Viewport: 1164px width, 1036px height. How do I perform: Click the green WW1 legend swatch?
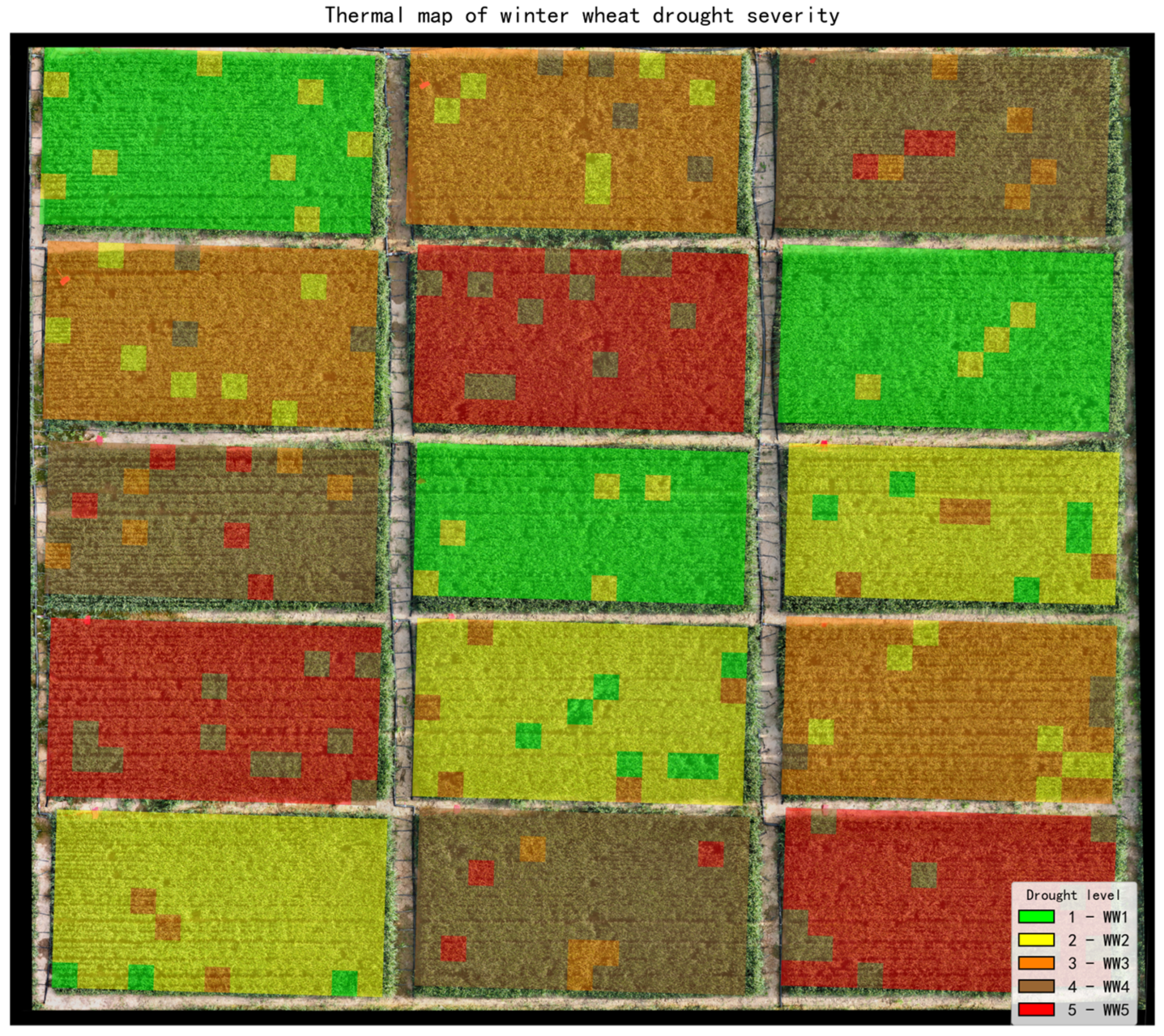point(1036,916)
